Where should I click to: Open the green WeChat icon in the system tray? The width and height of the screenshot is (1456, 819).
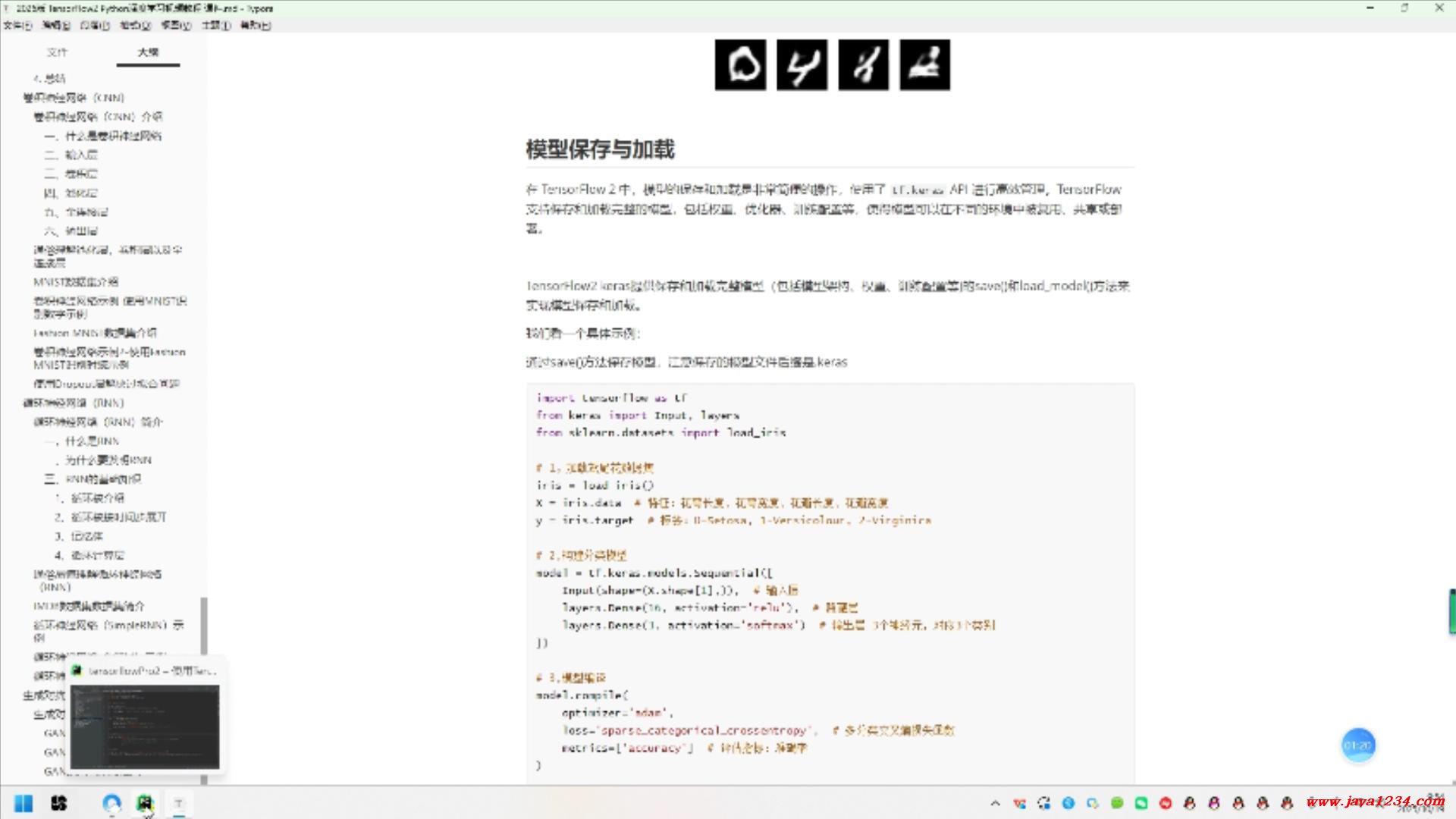pyautogui.click(x=1141, y=803)
